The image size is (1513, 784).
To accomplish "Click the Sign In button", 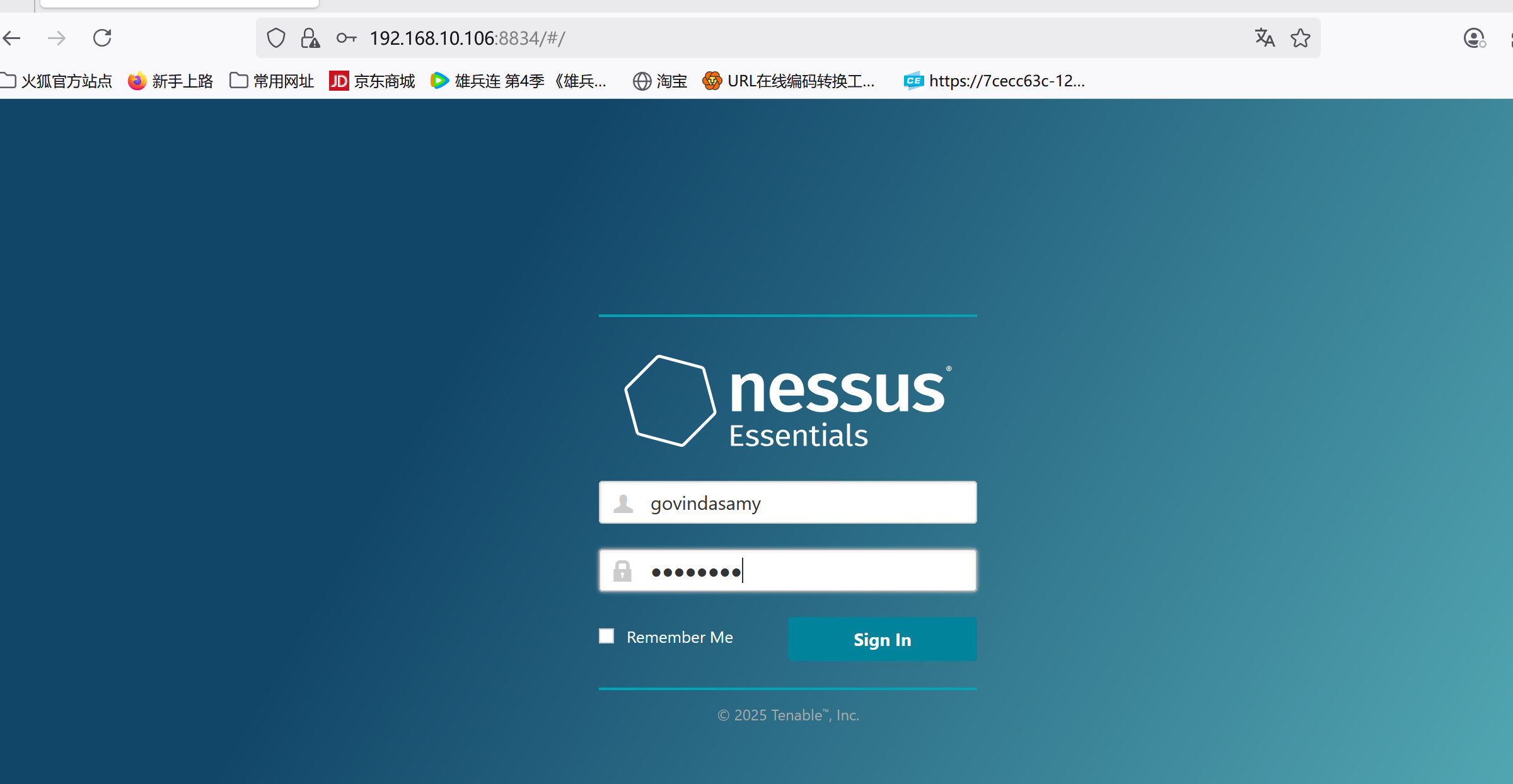I will click(x=882, y=640).
